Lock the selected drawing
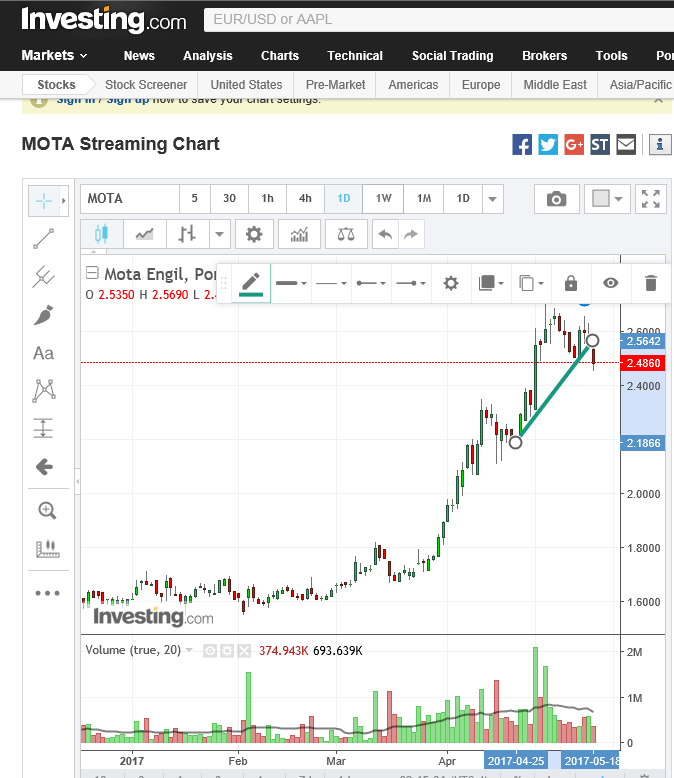This screenshot has width=674, height=778. pyautogui.click(x=571, y=283)
